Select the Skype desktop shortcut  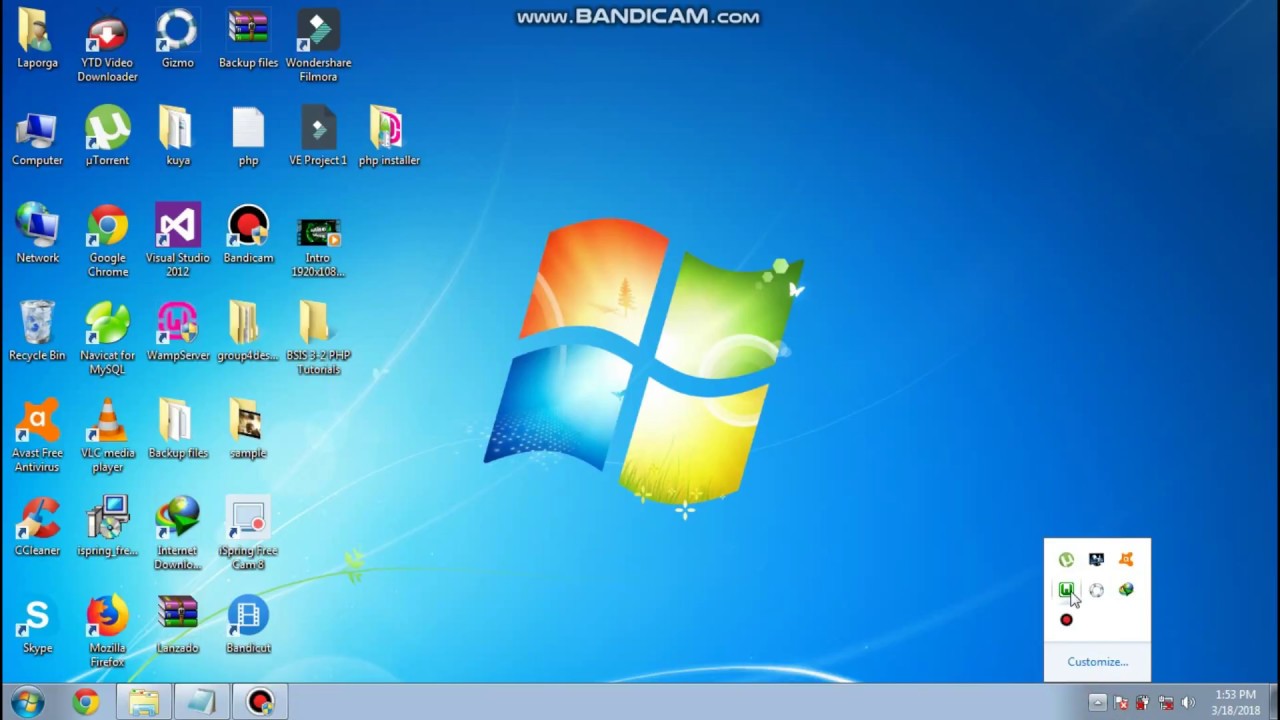point(37,625)
